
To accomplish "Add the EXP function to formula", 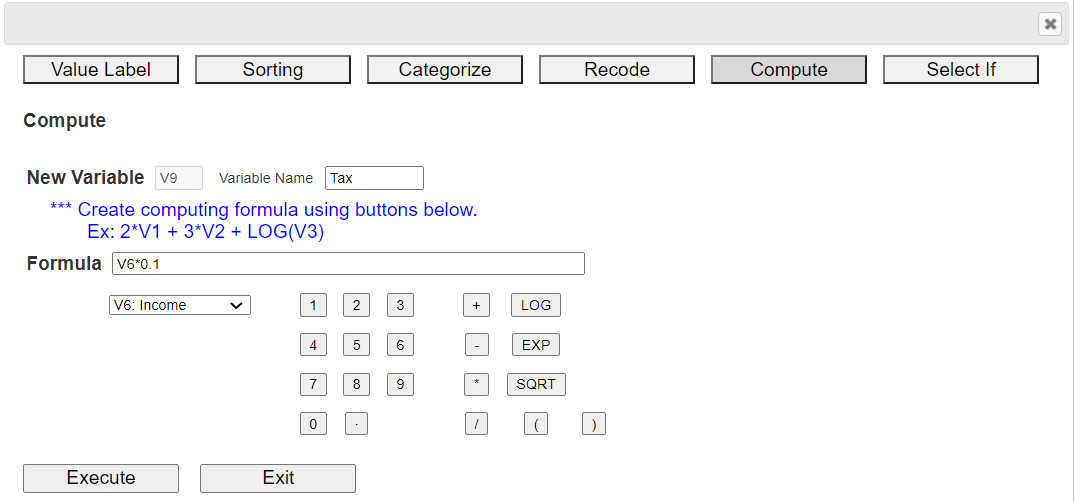I will 536,345.
